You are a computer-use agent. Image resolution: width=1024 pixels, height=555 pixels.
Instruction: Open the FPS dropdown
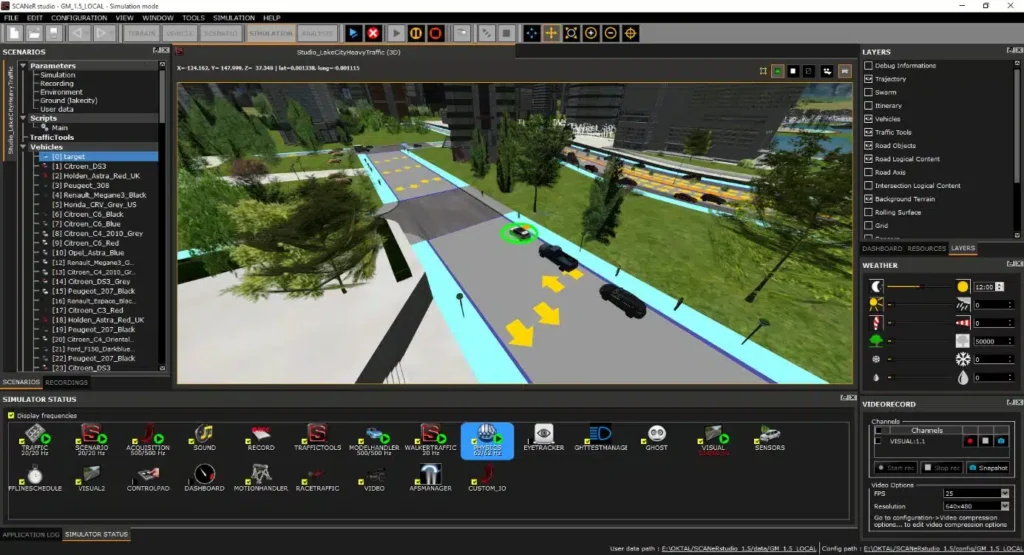[1004, 493]
